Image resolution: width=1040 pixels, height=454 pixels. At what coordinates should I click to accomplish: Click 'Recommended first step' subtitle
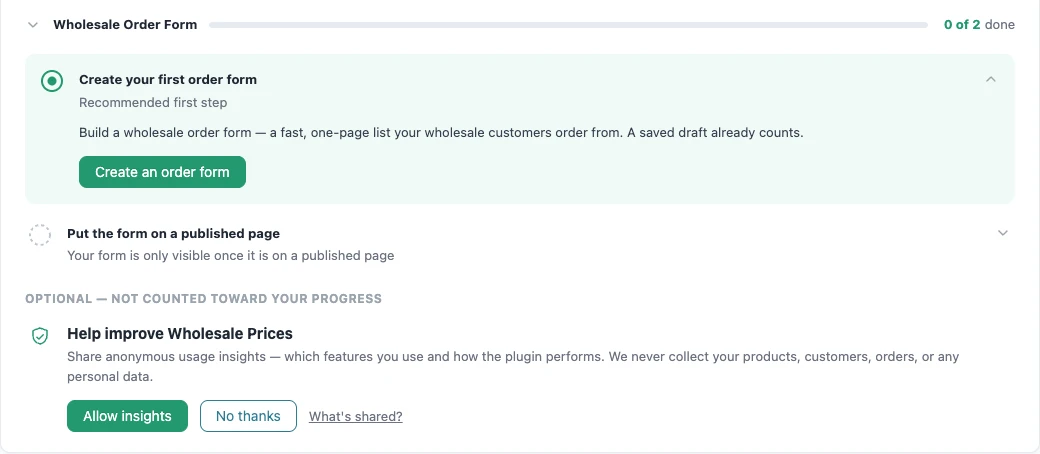coord(153,103)
